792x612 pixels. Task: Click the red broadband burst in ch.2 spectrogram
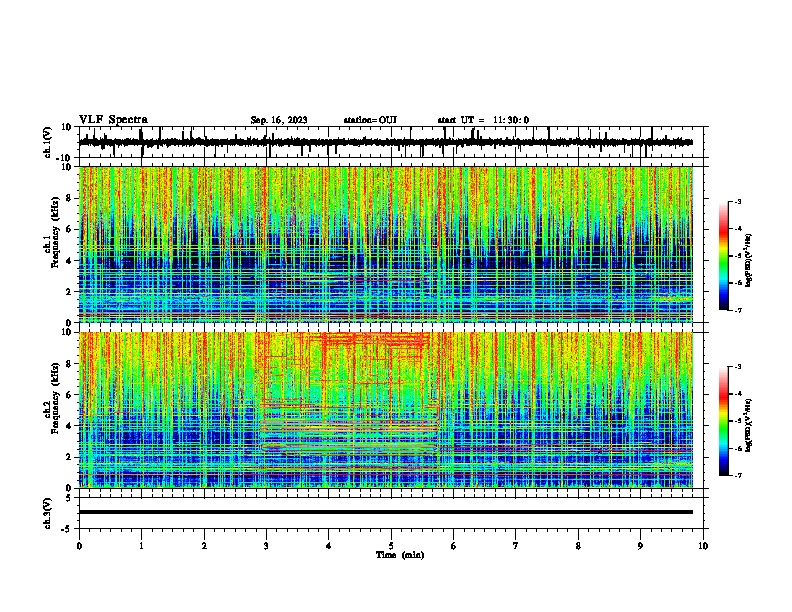tap(376, 340)
